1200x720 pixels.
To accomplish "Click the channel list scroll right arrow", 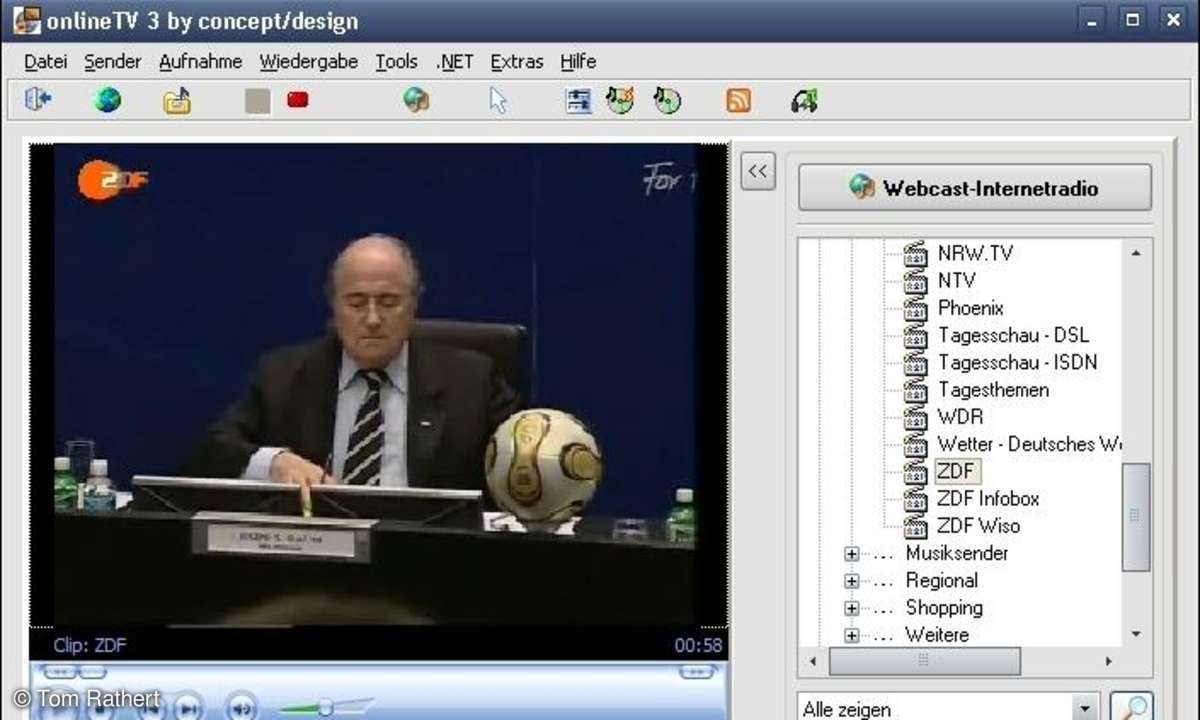I will (1108, 661).
